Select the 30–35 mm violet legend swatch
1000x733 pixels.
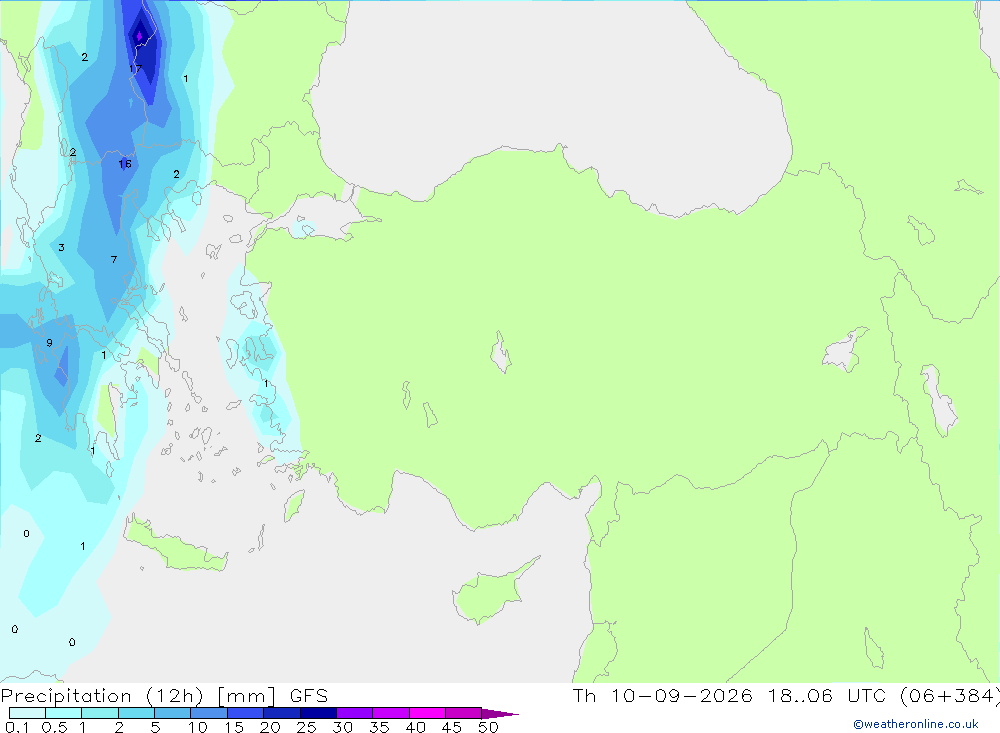click(355, 713)
